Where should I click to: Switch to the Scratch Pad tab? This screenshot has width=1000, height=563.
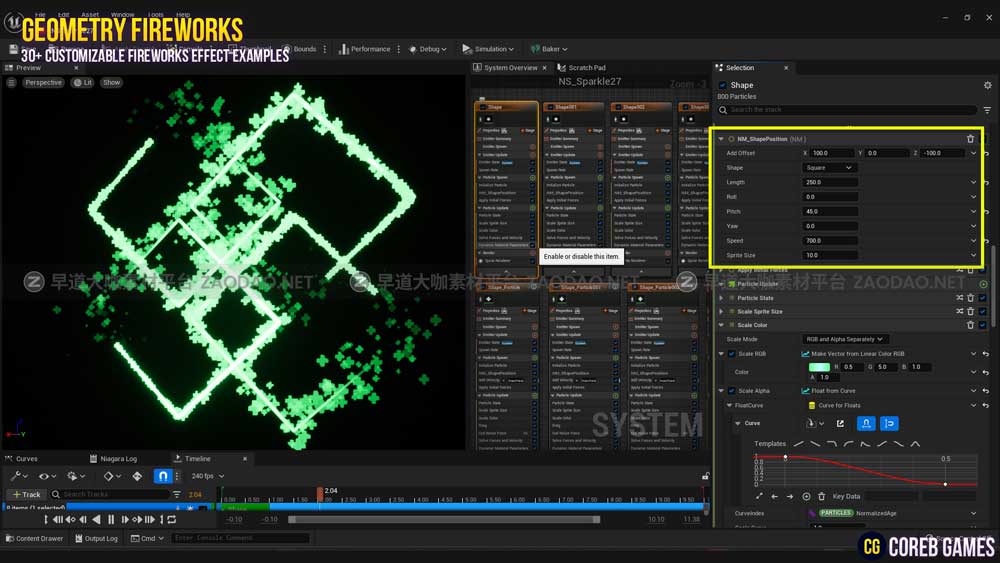tap(582, 68)
